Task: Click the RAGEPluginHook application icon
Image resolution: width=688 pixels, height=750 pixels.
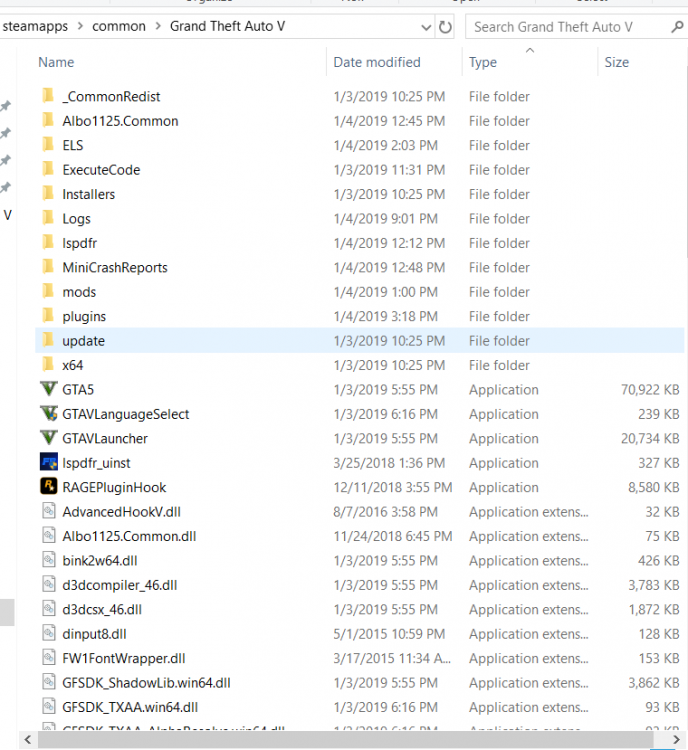Action: coord(49,487)
